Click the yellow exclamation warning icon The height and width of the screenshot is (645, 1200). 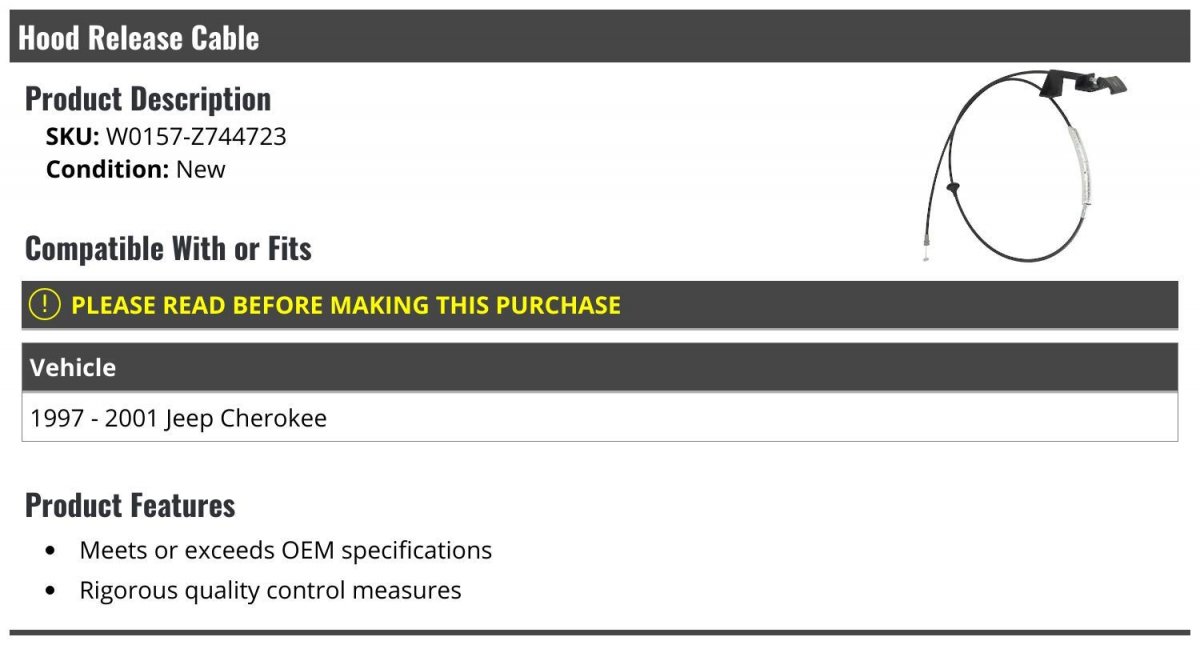[x=45, y=305]
